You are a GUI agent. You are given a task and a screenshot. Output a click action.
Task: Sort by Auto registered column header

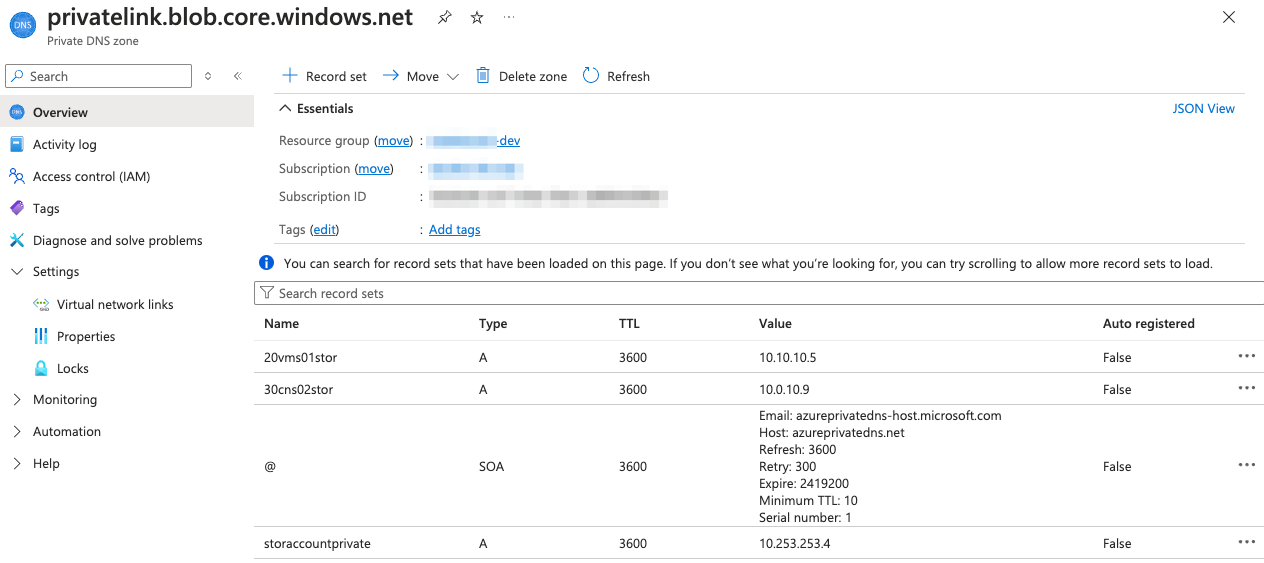click(x=1148, y=323)
